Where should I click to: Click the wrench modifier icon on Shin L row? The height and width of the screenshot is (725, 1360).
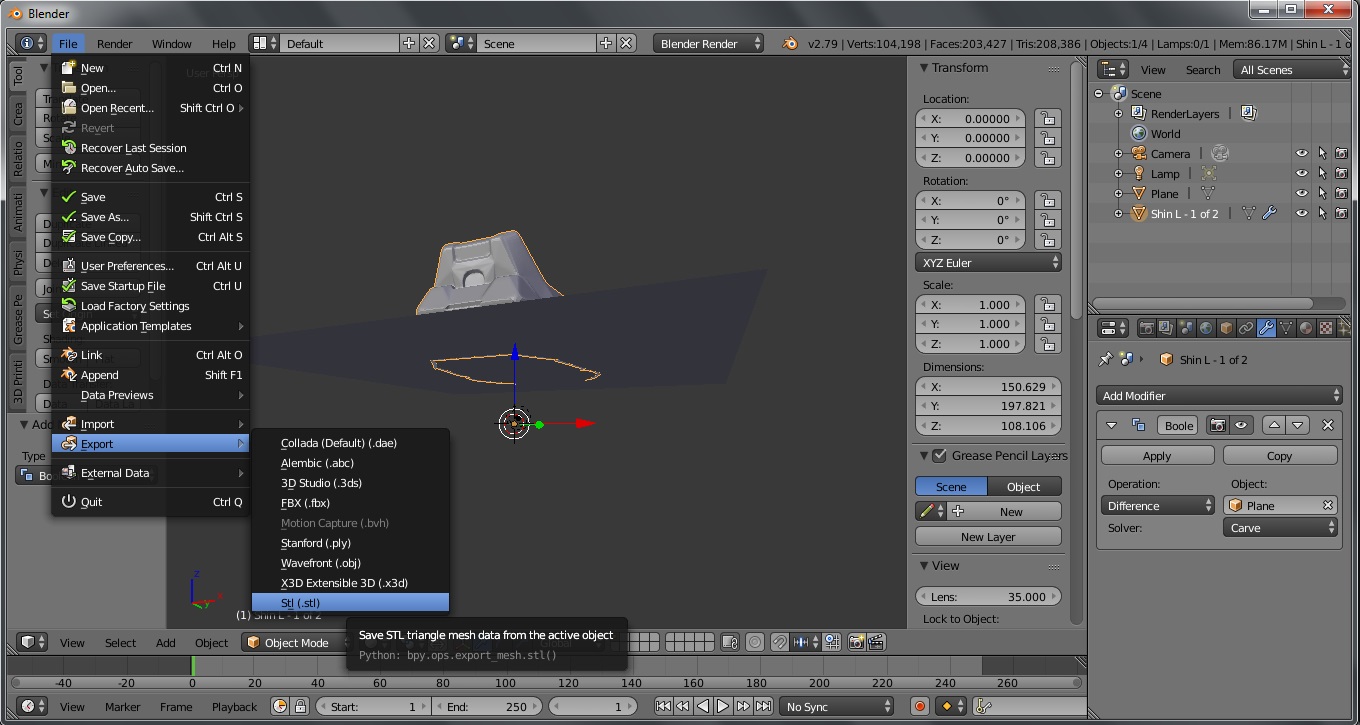[x=1269, y=213]
